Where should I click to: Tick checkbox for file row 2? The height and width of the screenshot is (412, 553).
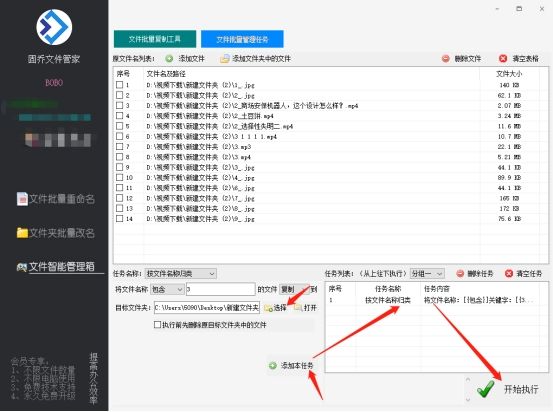[120, 95]
